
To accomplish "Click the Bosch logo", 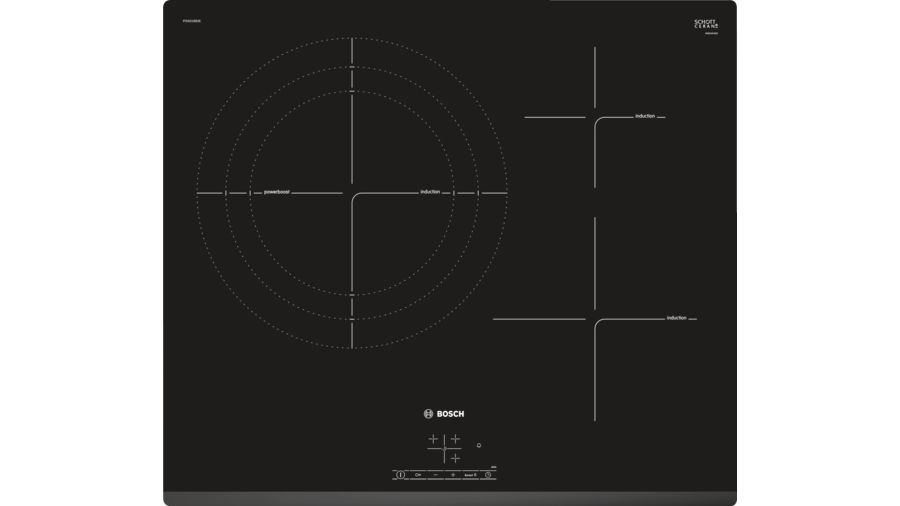I will (x=444, y=414).
